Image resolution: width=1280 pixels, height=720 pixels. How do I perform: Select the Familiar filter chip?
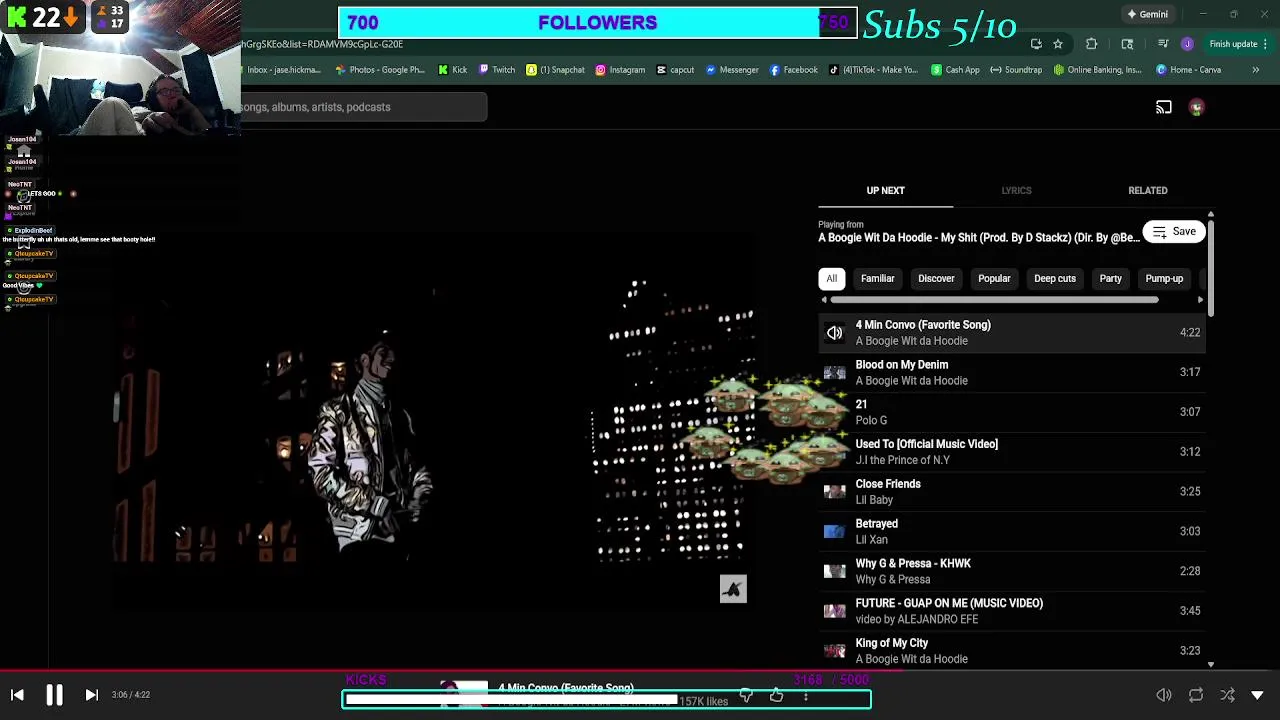pos(877,279)
